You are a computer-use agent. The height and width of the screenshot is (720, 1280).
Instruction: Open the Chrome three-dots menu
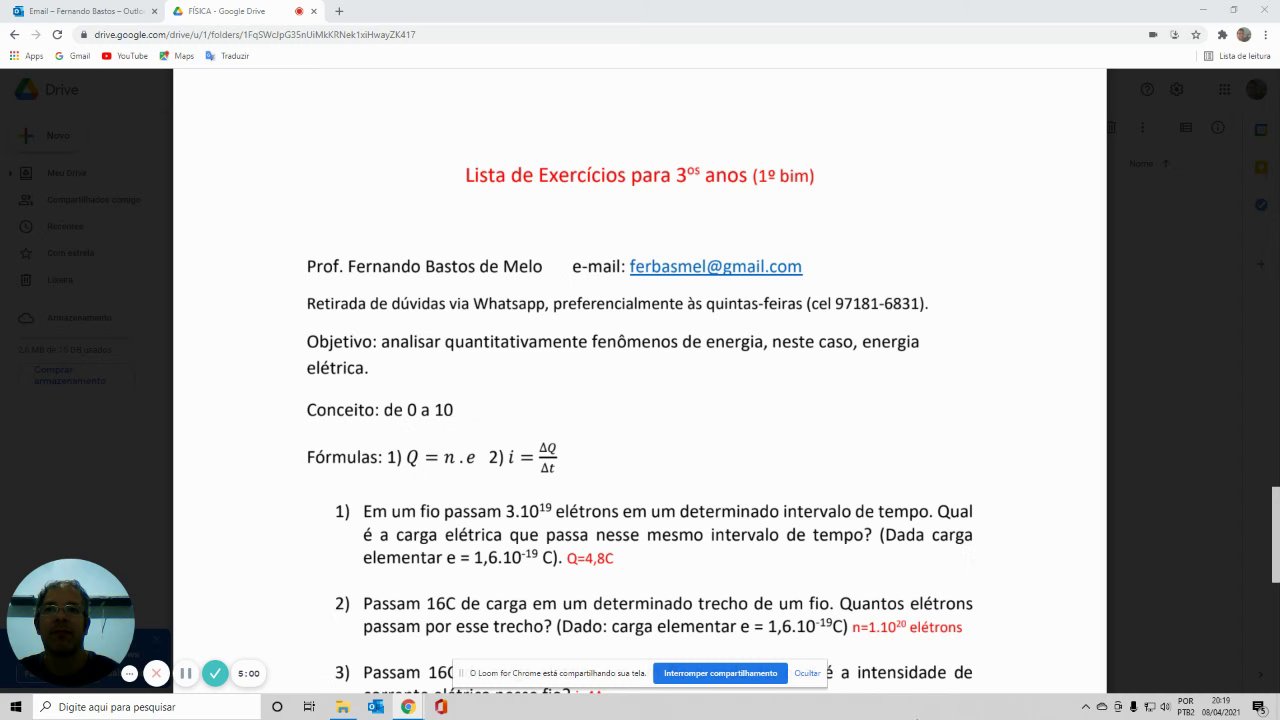coord(1265,34)
